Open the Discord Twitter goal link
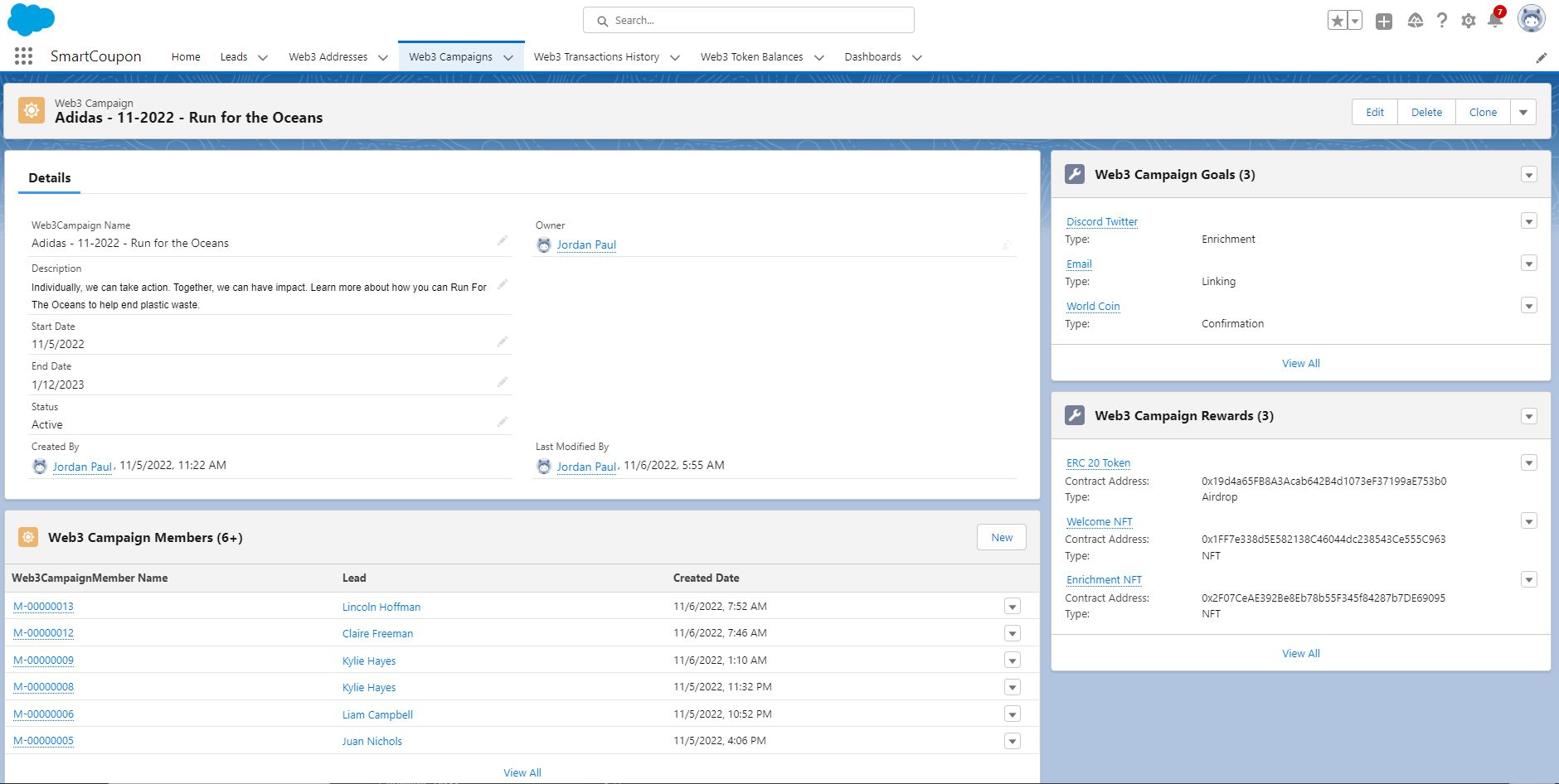The height and width of the screenshot is (784, 1559). 1102,221
